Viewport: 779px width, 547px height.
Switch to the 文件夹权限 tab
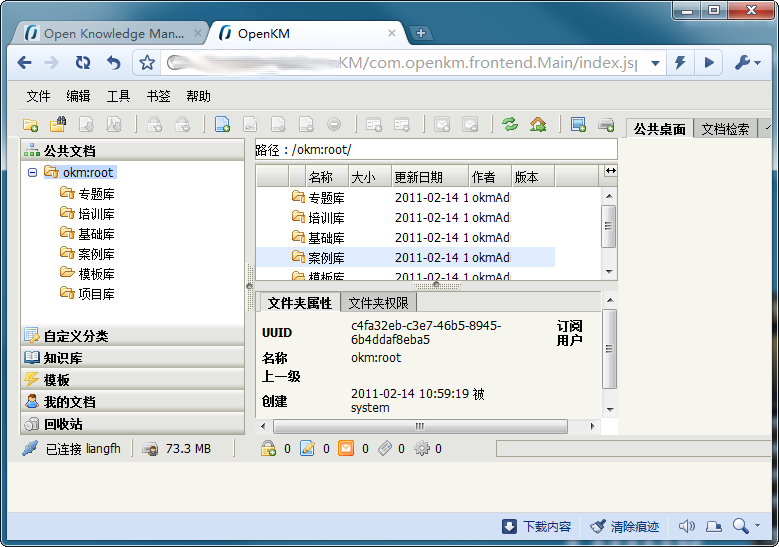click(x=378, y=303)
